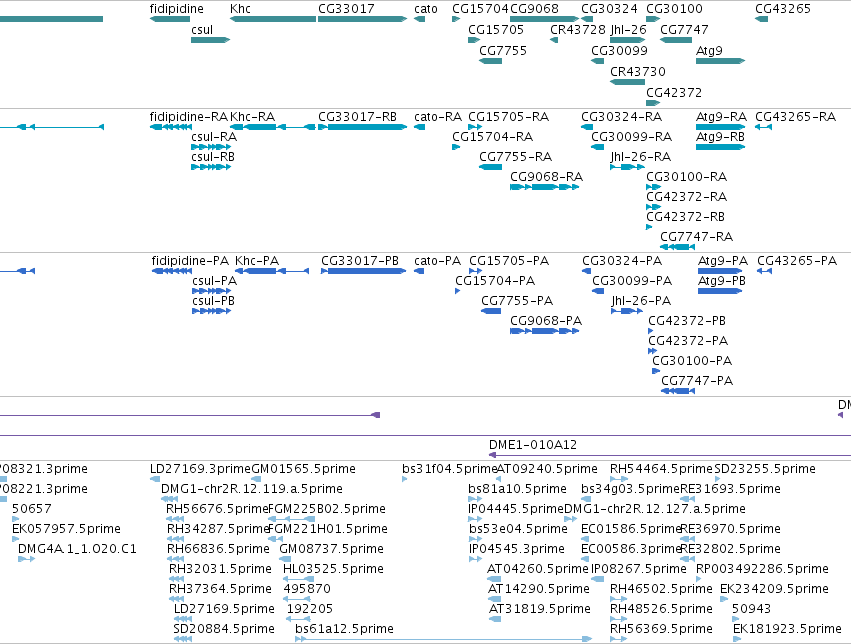
Task: Select the IP08267.5prime EST label
Action: click(639, 569)
